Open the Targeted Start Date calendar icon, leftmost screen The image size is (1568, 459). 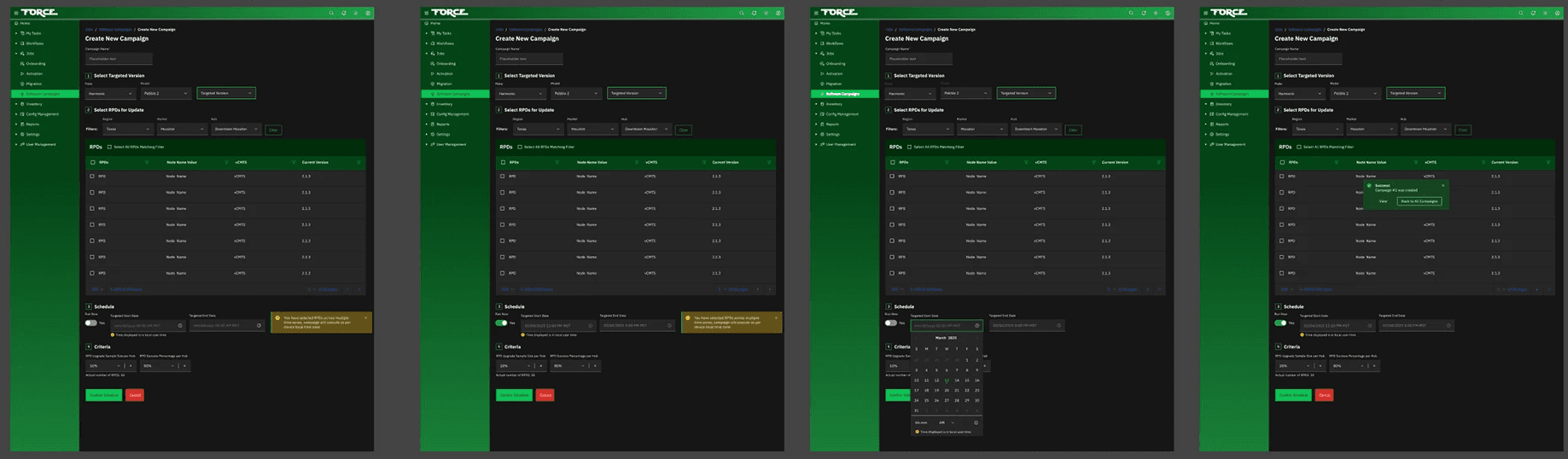tap(180, 325)
